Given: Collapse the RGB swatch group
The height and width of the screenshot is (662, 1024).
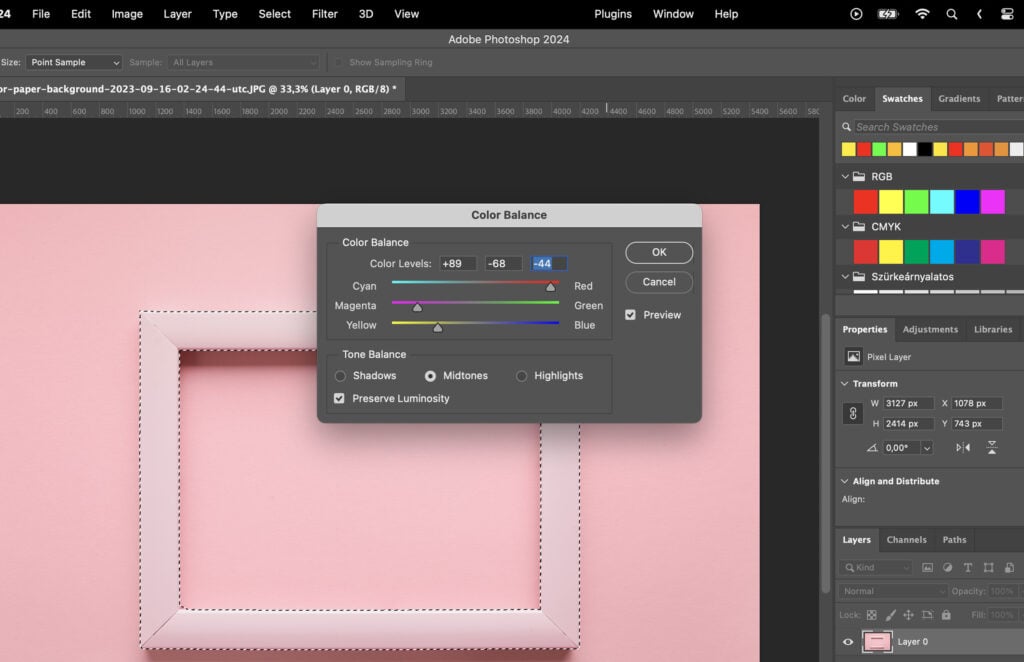Looking at the screenshot, I should click(845, 176).
